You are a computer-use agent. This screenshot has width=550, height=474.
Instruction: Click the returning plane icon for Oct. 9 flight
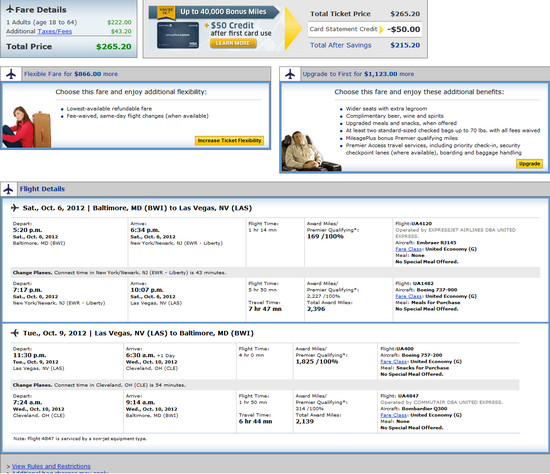click(15, 333)
